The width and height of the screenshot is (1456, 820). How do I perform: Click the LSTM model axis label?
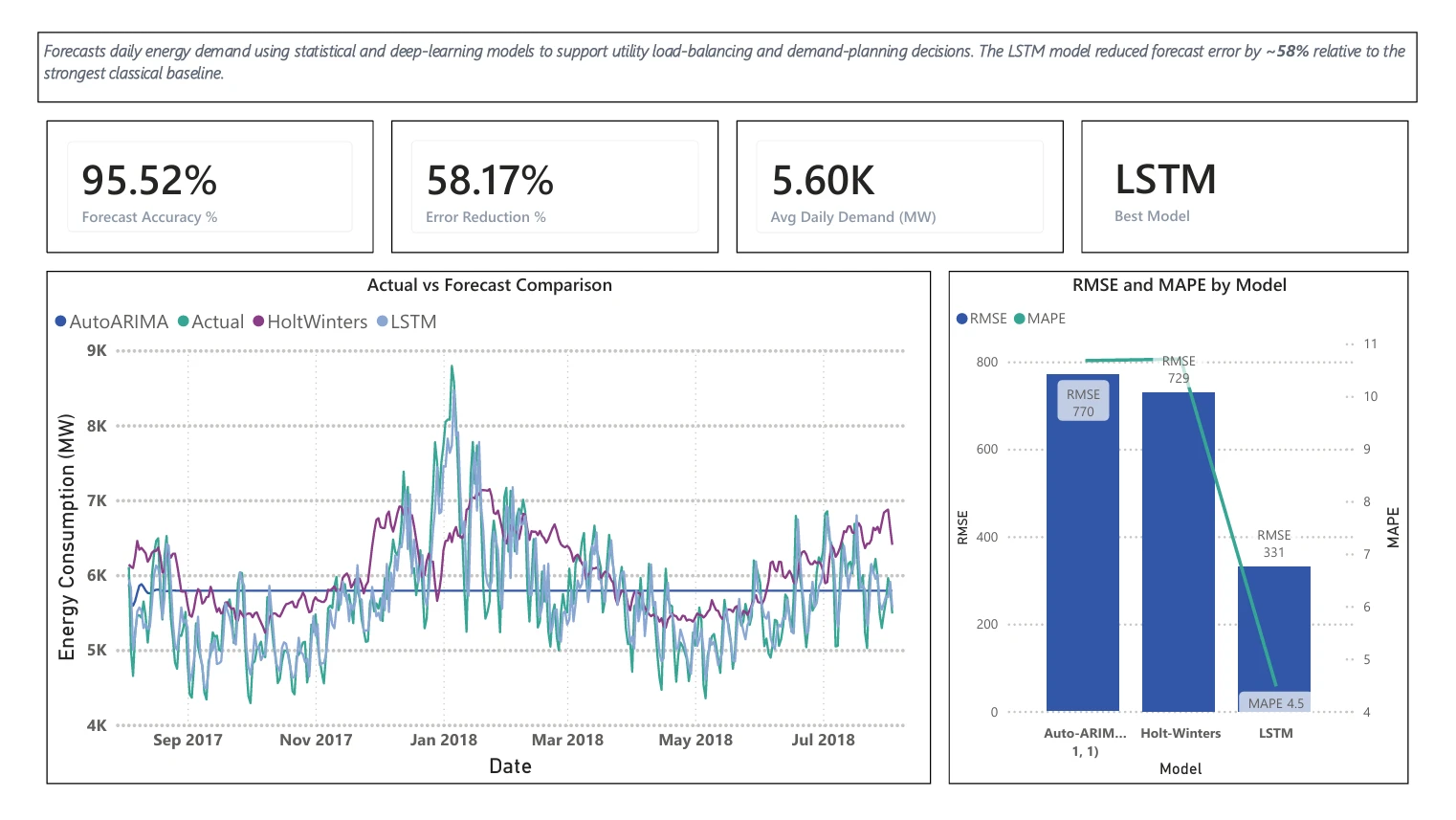[1276, 733]
